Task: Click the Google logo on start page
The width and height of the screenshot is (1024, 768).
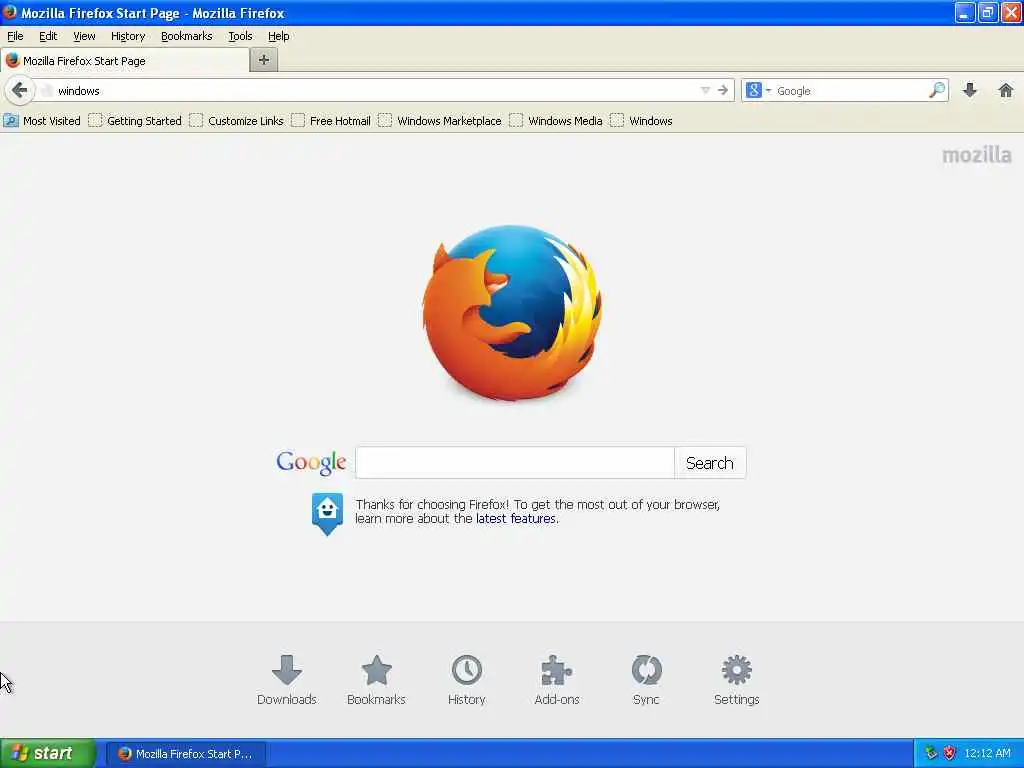Action: pyautogui.click(x=311, y=462)
